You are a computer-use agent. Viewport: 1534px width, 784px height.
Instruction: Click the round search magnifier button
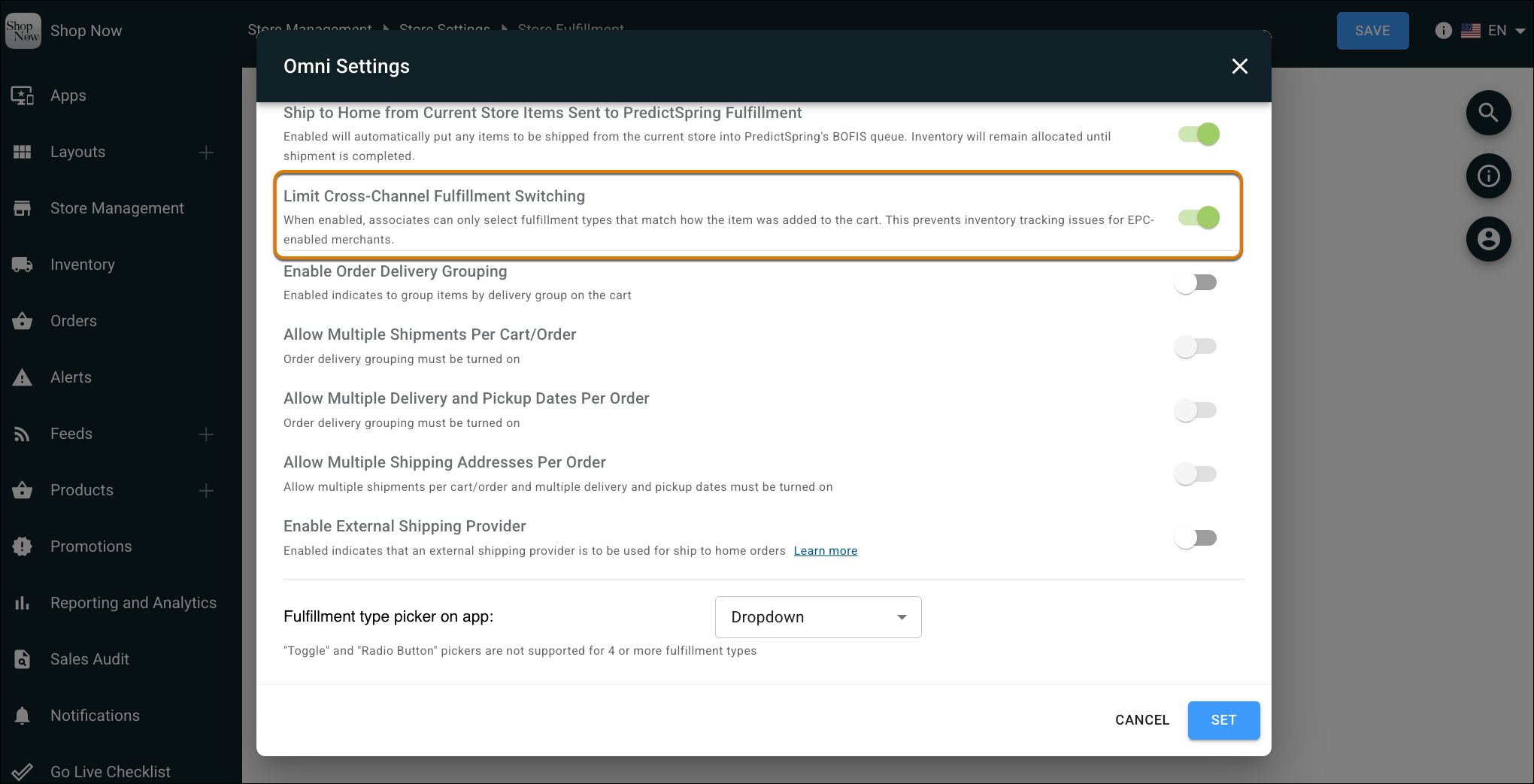[x=1488, y=113]
